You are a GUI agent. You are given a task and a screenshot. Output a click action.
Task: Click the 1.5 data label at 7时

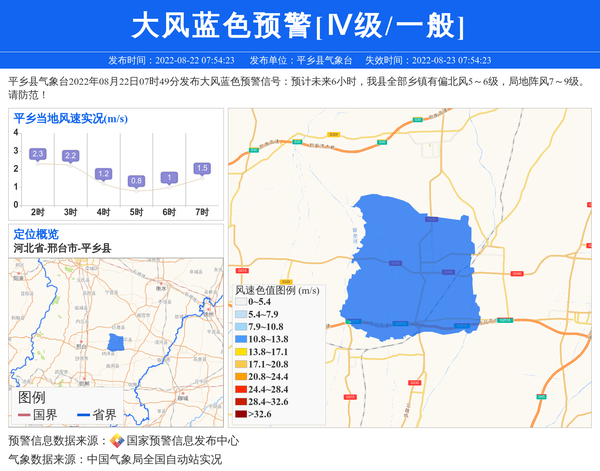[x=202, y=168]
